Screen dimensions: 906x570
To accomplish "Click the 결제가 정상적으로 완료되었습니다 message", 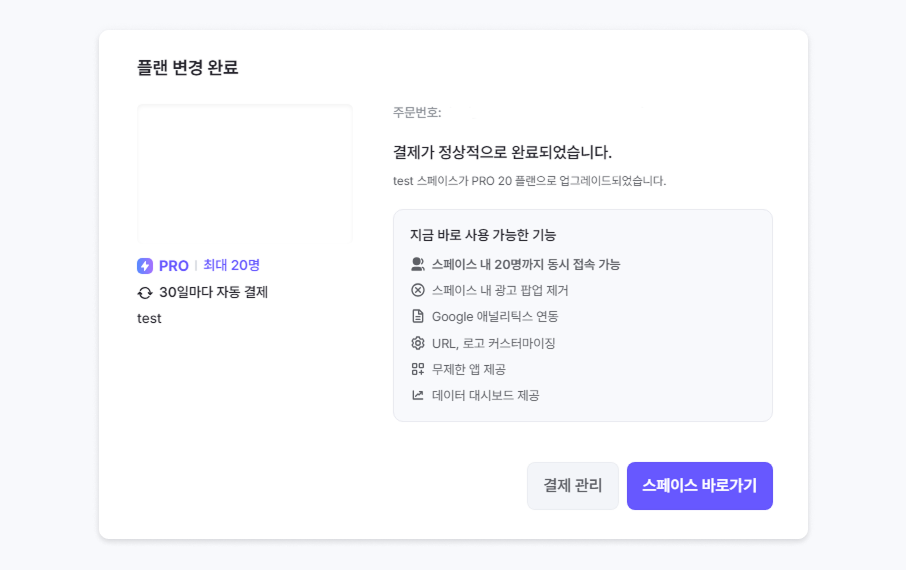I will tap(502, 152).
